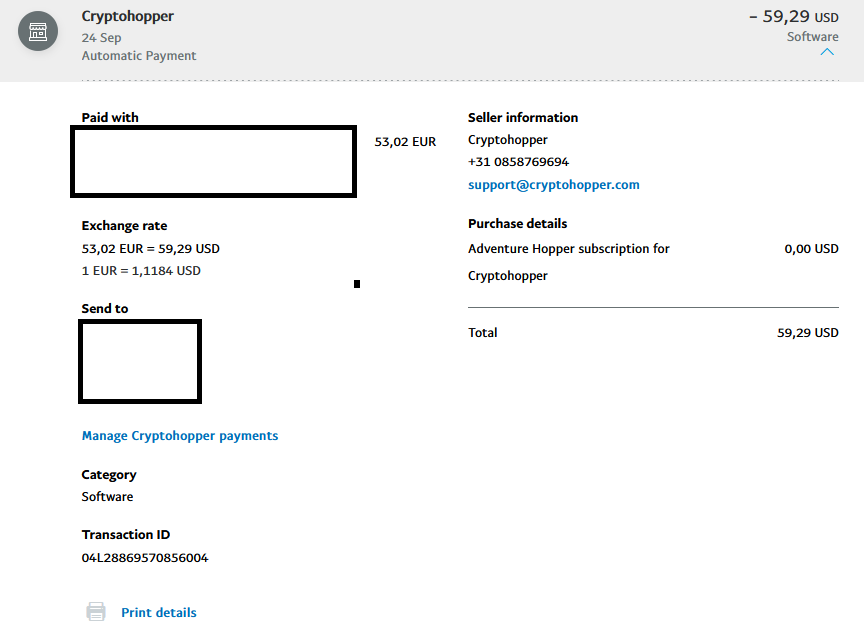
Task: Collapse the transaction details with the chevron
Action: (827, 52)
